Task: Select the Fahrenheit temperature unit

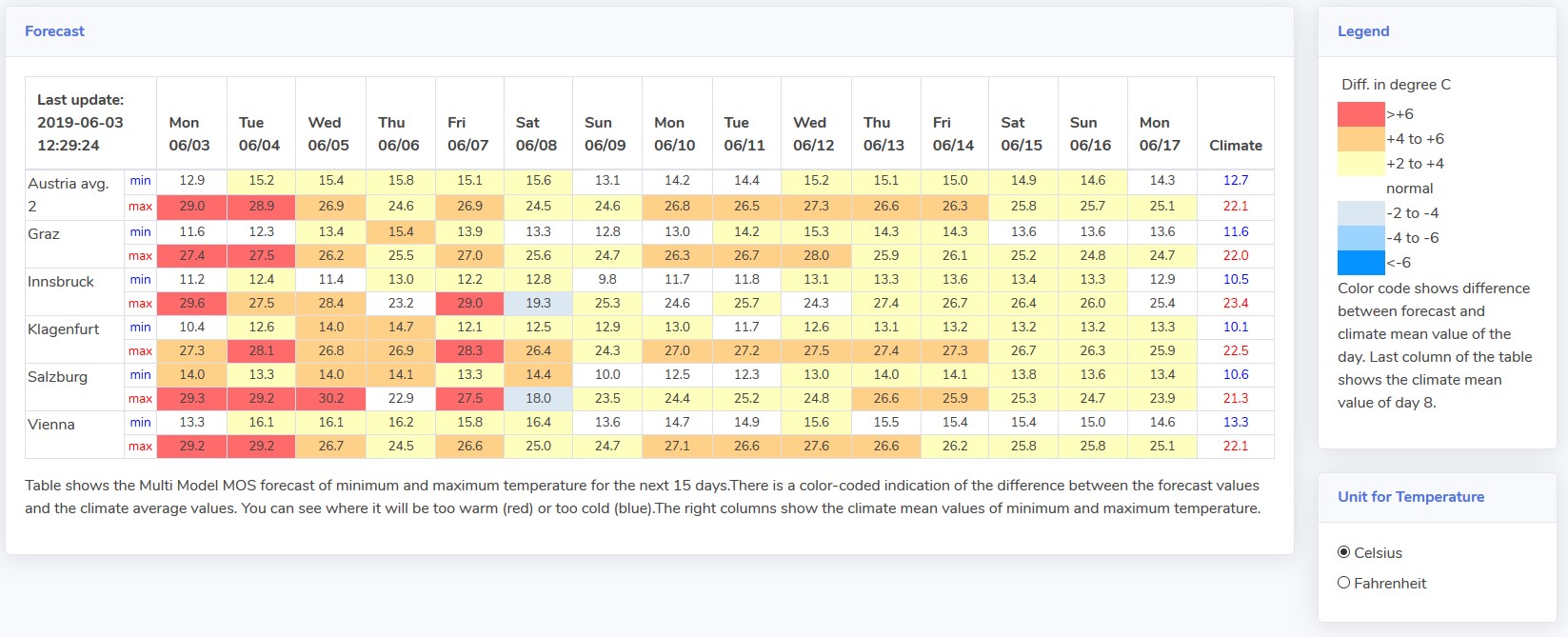Action: (1343, 583)
